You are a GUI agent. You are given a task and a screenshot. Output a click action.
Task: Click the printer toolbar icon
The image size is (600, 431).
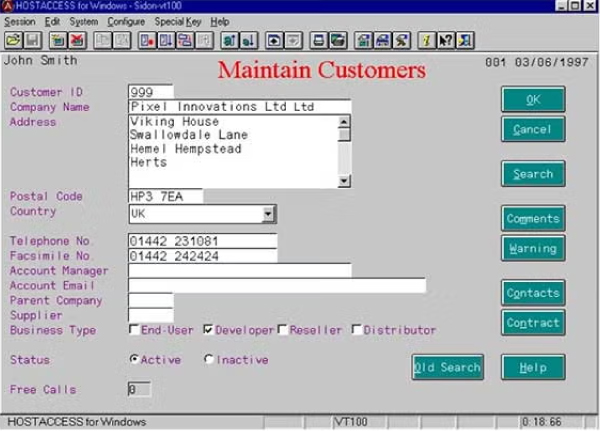(319, 40)
